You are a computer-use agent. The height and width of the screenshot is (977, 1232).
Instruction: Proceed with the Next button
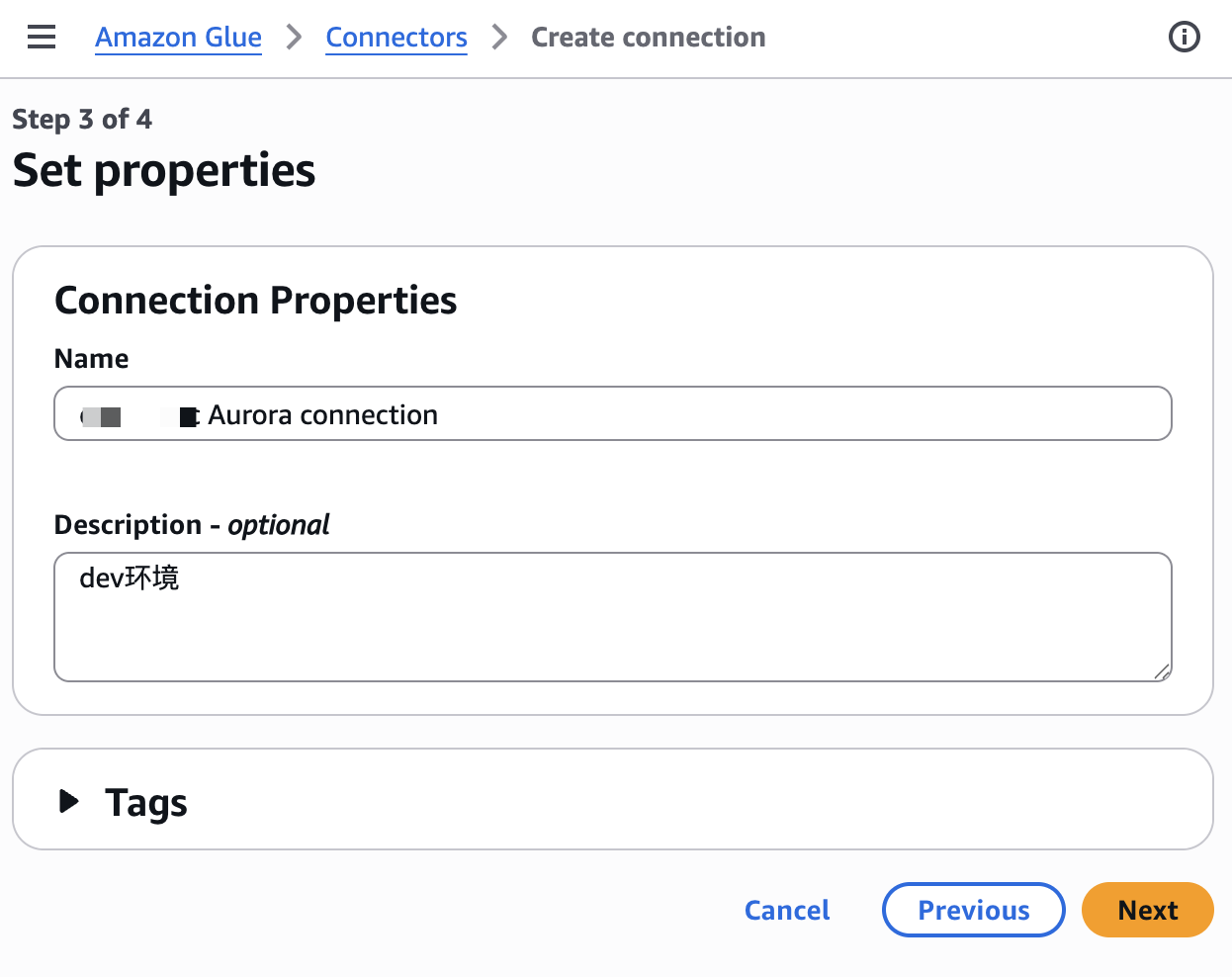[x=1148, y=910]
